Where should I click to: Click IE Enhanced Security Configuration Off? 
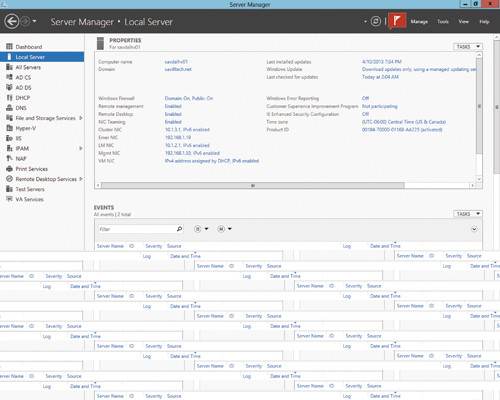tap(365, 114)
